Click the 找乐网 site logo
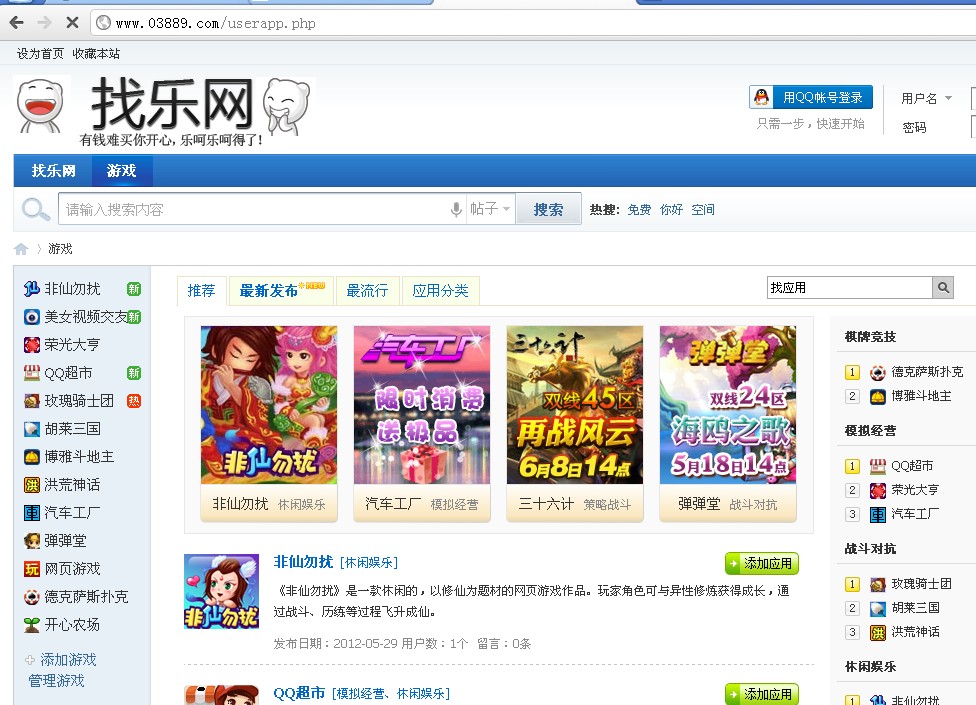This screenshot has width=976, height=705. tap(165, 111)
